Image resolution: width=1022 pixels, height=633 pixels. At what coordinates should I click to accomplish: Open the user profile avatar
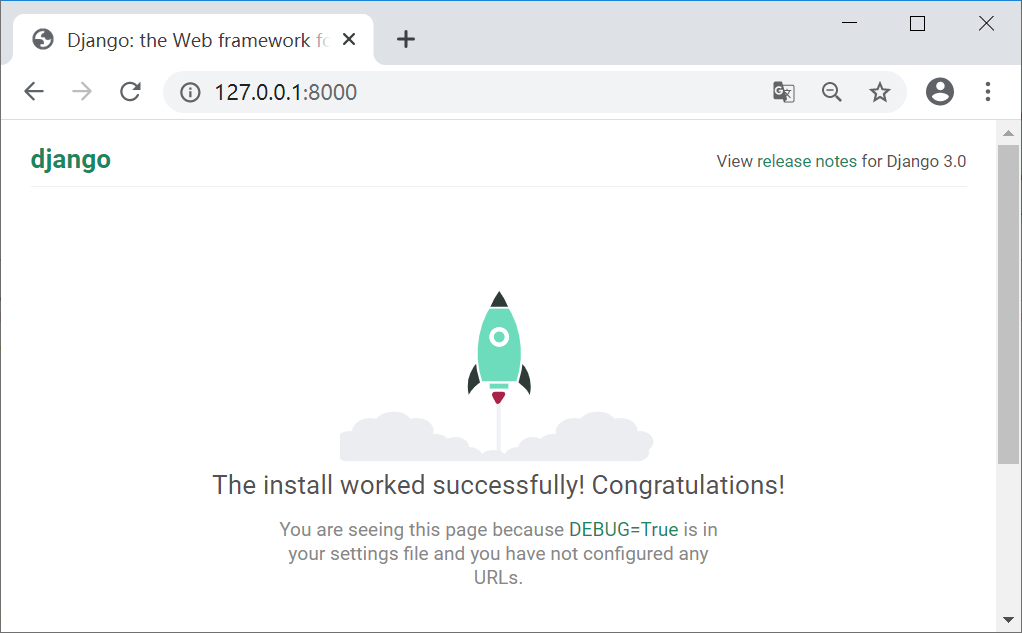(x=940, y=91)
